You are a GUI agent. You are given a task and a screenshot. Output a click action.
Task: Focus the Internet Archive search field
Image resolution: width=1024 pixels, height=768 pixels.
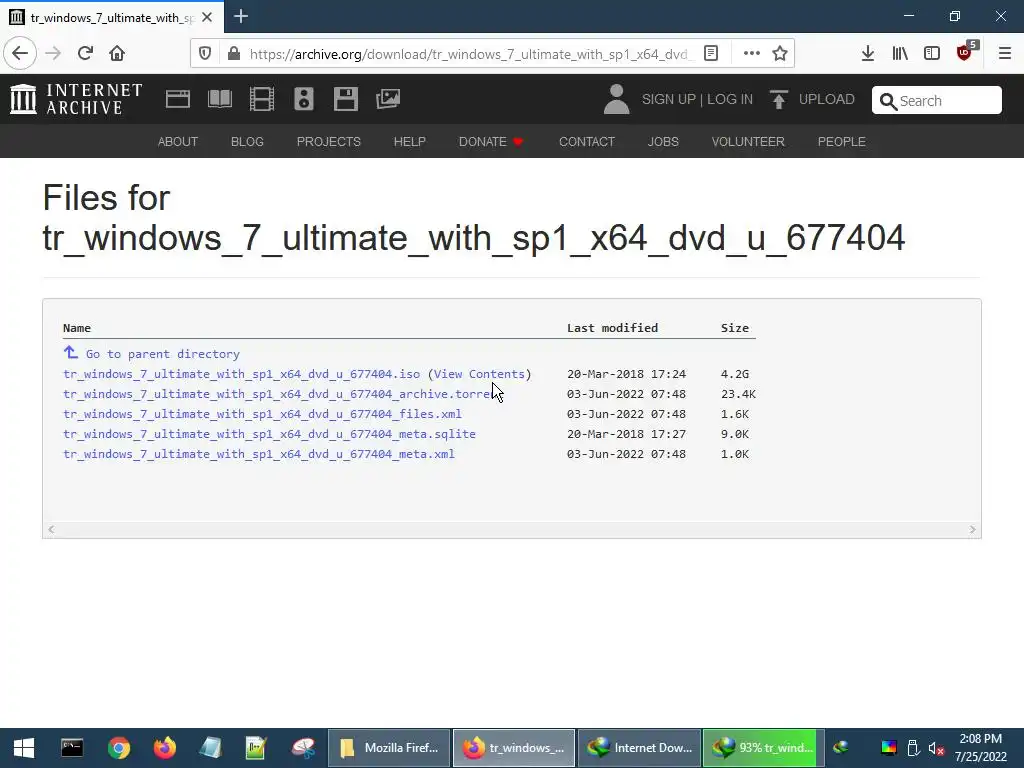coord(936,101)
